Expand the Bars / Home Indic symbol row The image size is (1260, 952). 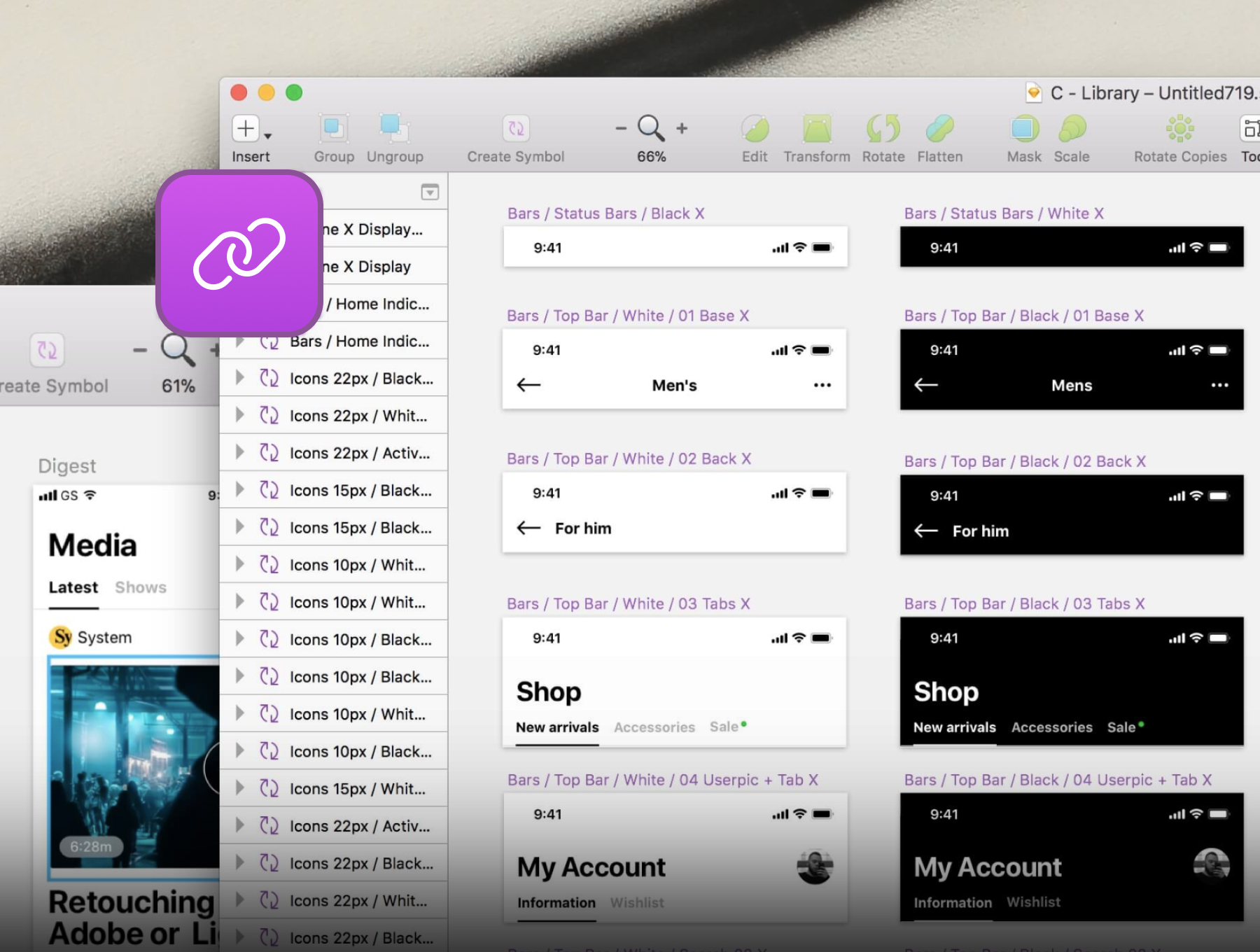tap(240, 342)
